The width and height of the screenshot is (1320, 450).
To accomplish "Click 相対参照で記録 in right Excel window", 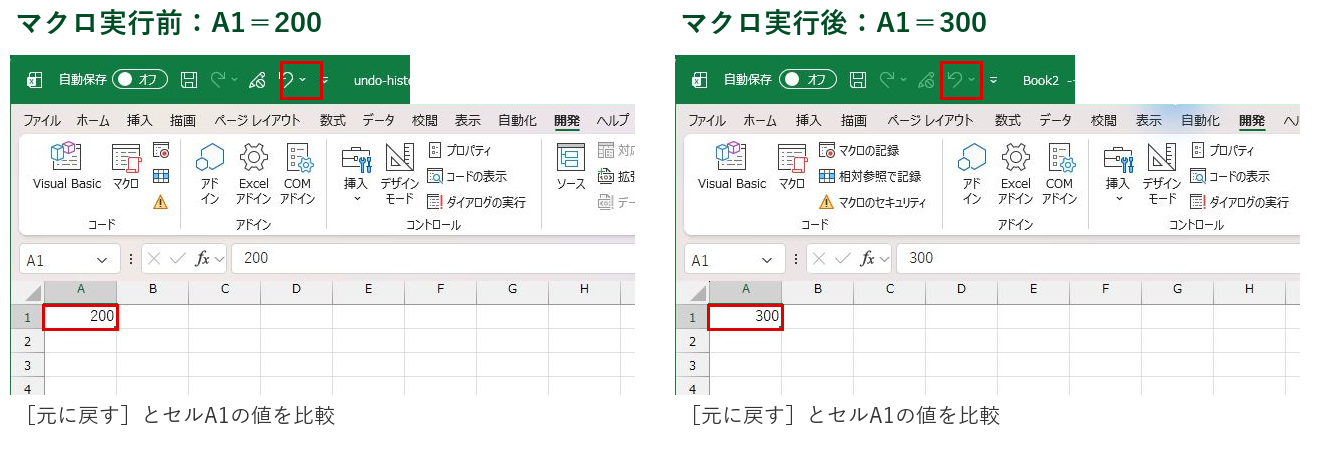I will (x=869, y=176).
